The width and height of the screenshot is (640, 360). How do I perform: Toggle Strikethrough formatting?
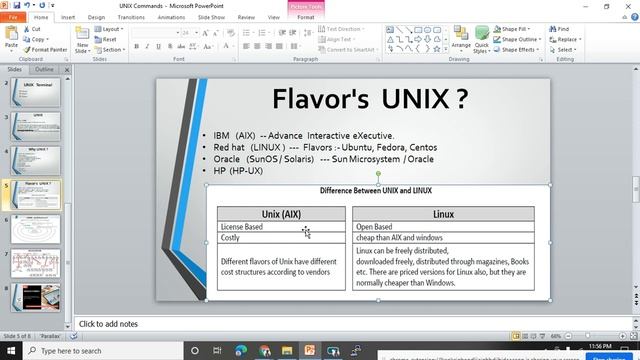(181, 47)
